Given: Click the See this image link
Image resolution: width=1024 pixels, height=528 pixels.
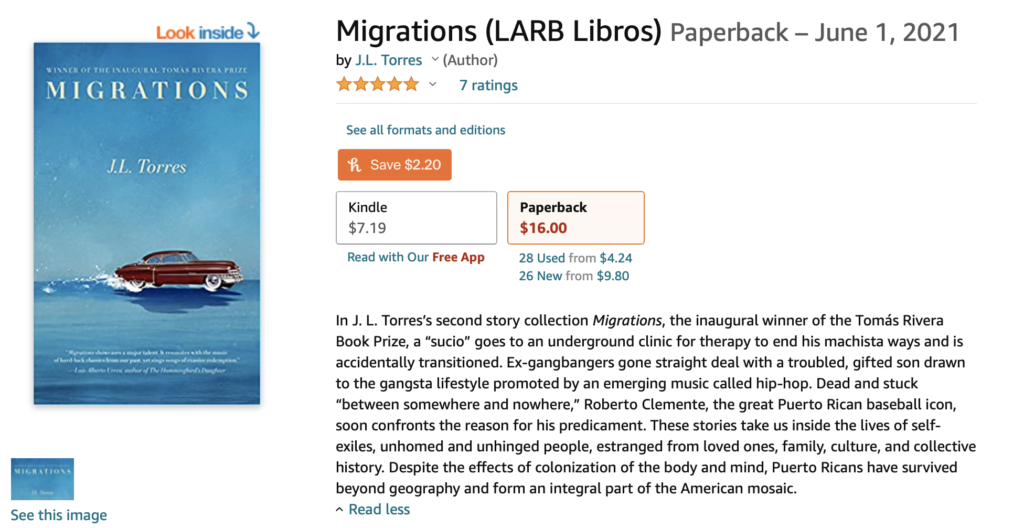Looking at the screenshot, I should 58,515.
